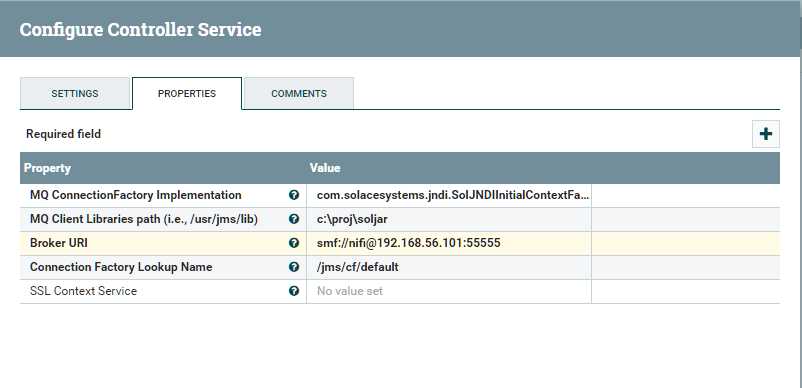
Task: Edit the com.solacesystems.jndi implementation value
Action: point(449,195)
